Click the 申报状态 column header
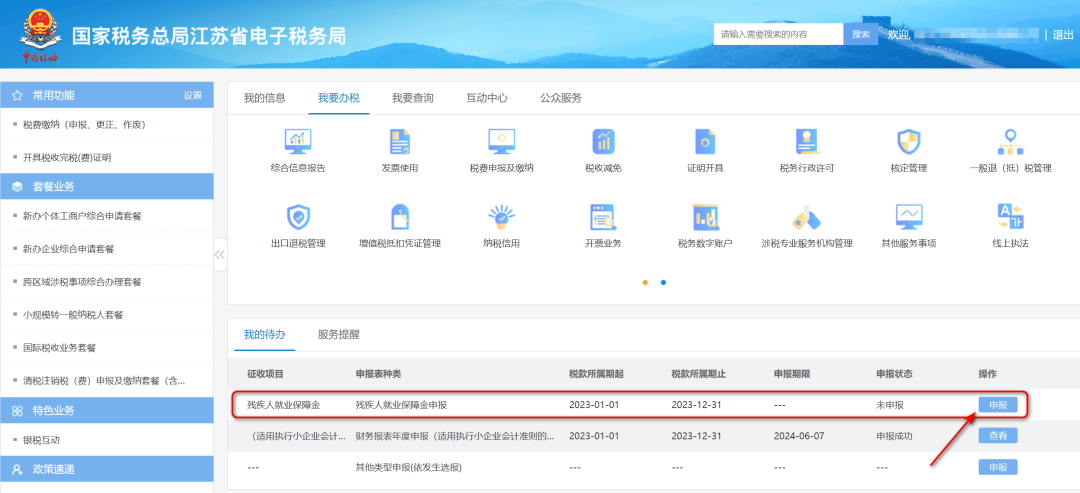This screenshot has height=493, width=1080. 894,374
